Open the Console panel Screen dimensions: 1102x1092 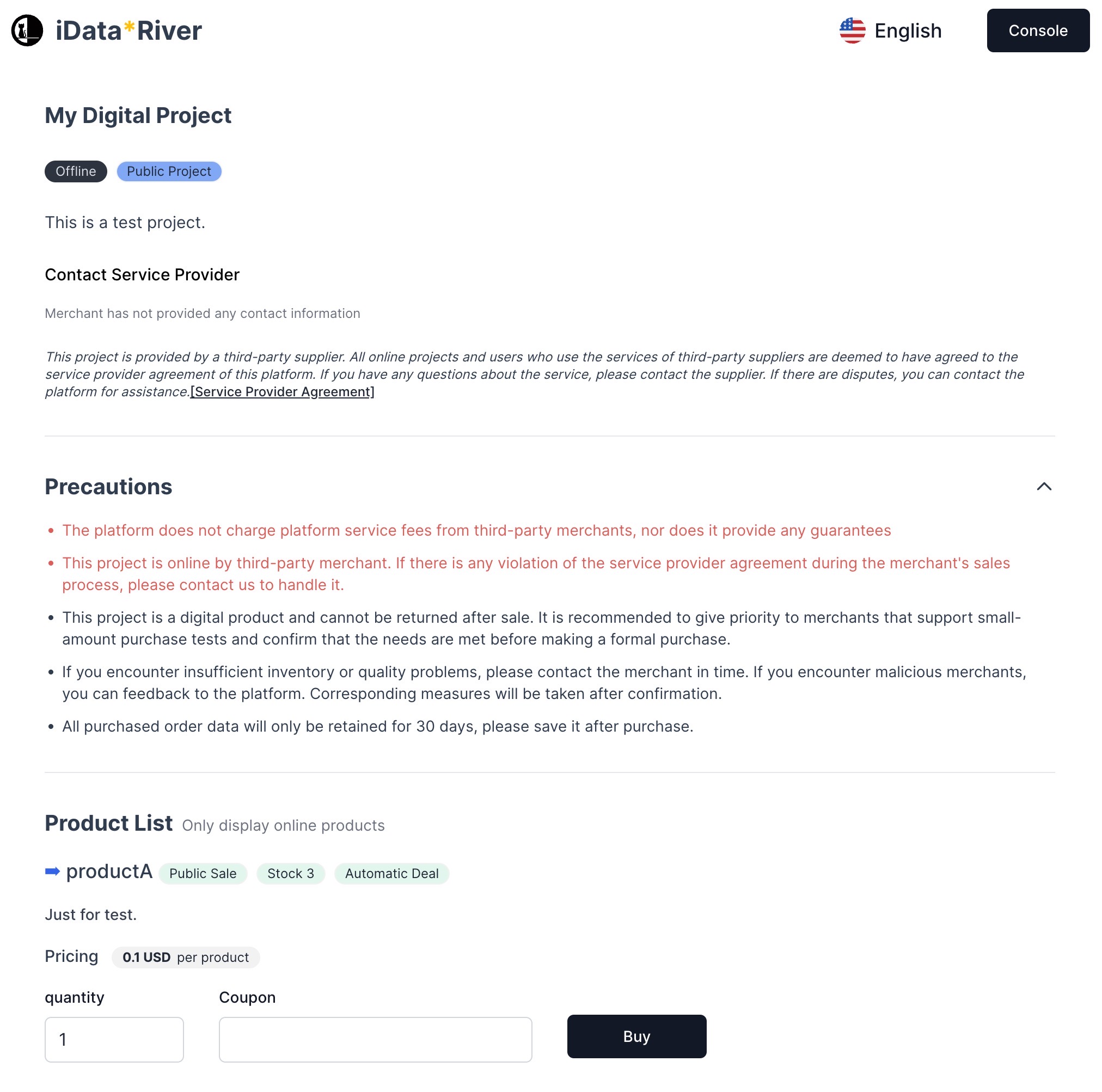point(1038,30)
